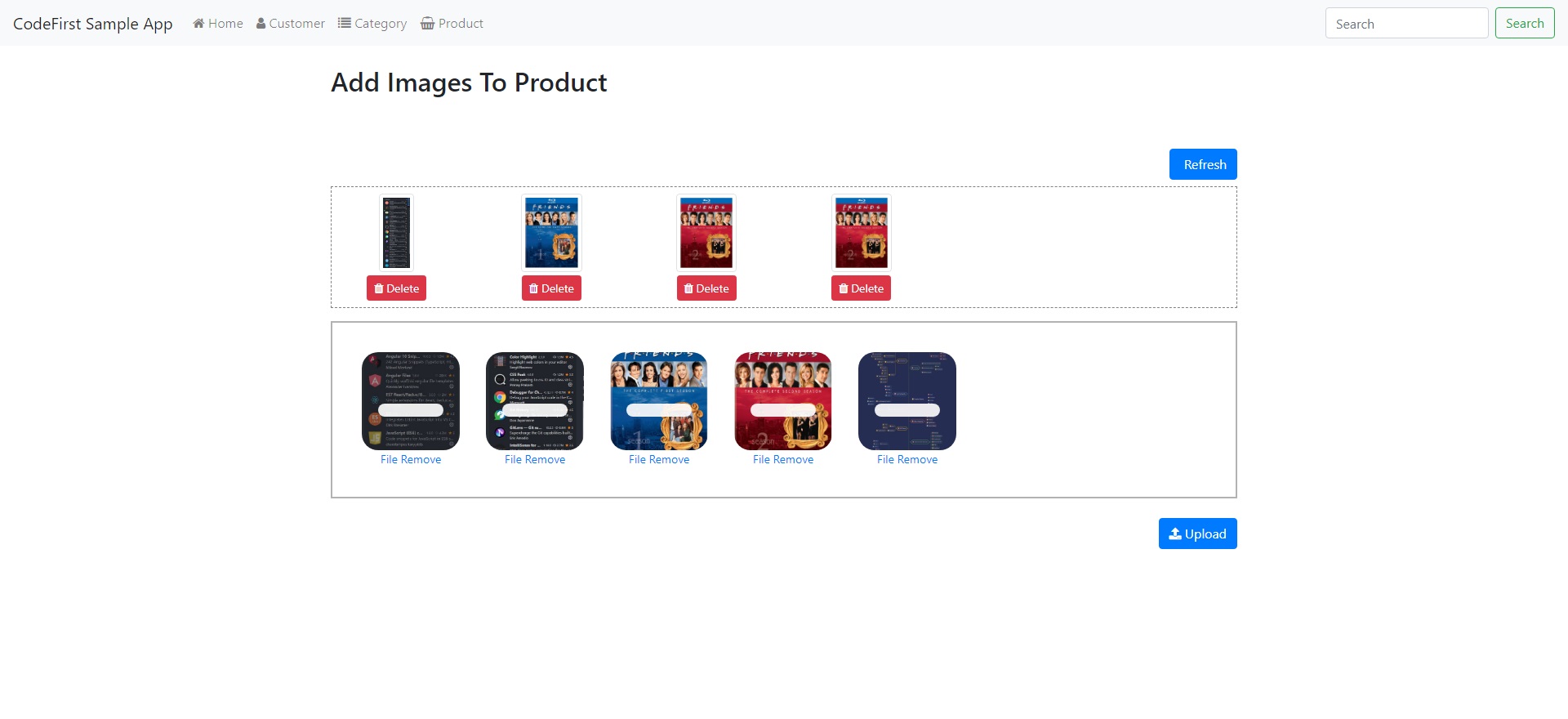The height and width of the screenshot is (719, 1568).
Task: Select the blue Friends uploaded thumbnail
Action: [551, 233]
